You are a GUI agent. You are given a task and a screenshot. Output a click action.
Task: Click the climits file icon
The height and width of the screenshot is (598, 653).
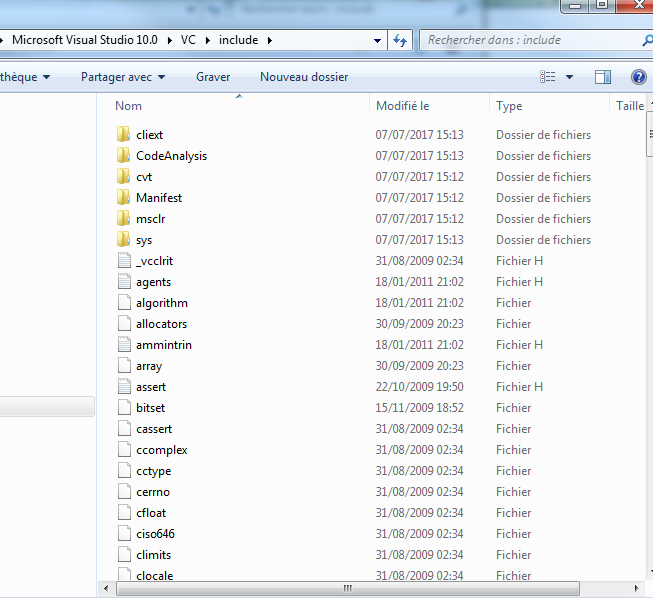[124, 554]
